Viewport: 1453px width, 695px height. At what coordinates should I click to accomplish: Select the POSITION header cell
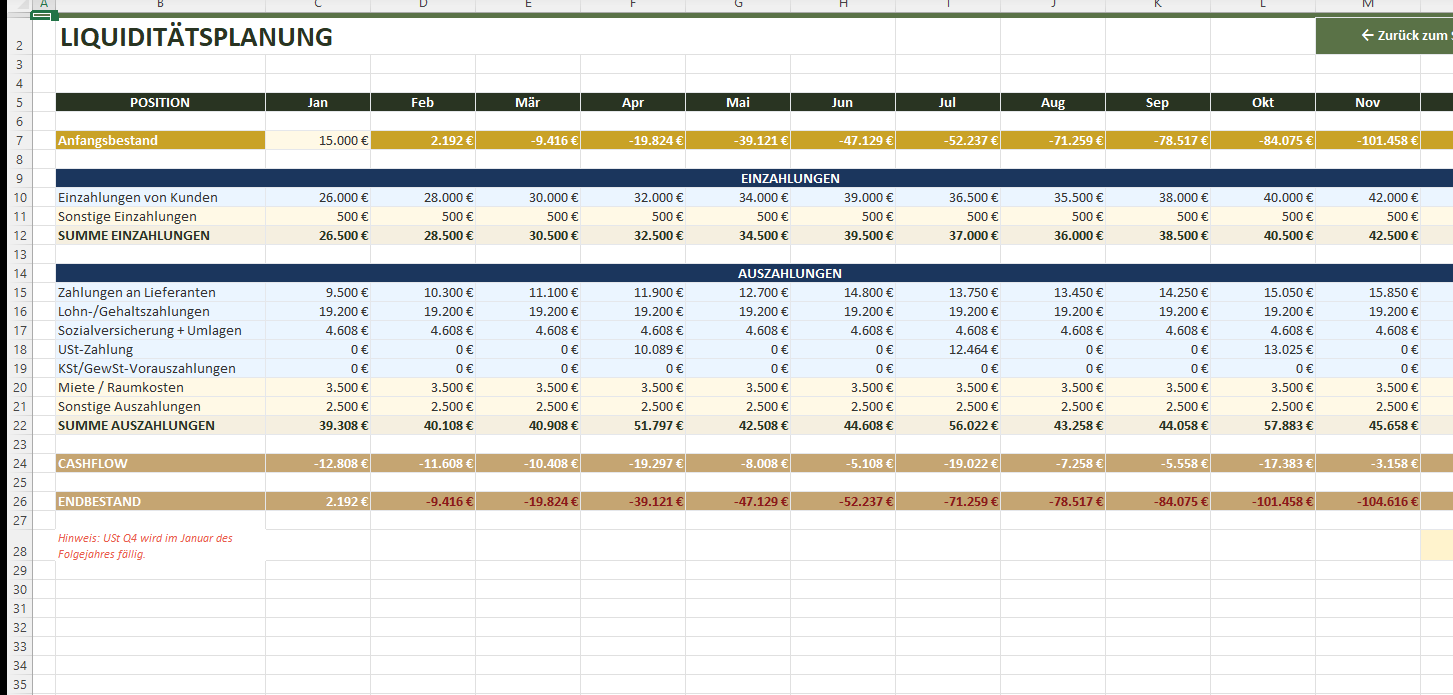click(x=160, y=103)
